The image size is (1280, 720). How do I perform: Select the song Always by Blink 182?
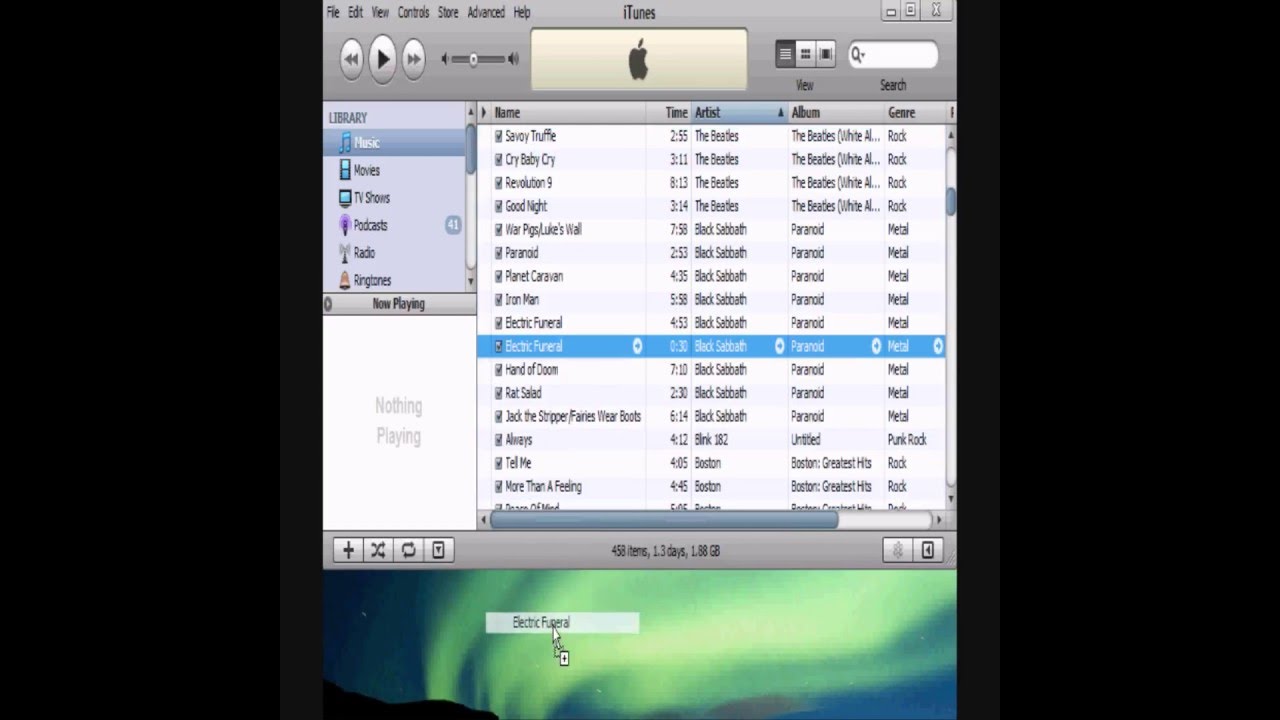[711, 440]
